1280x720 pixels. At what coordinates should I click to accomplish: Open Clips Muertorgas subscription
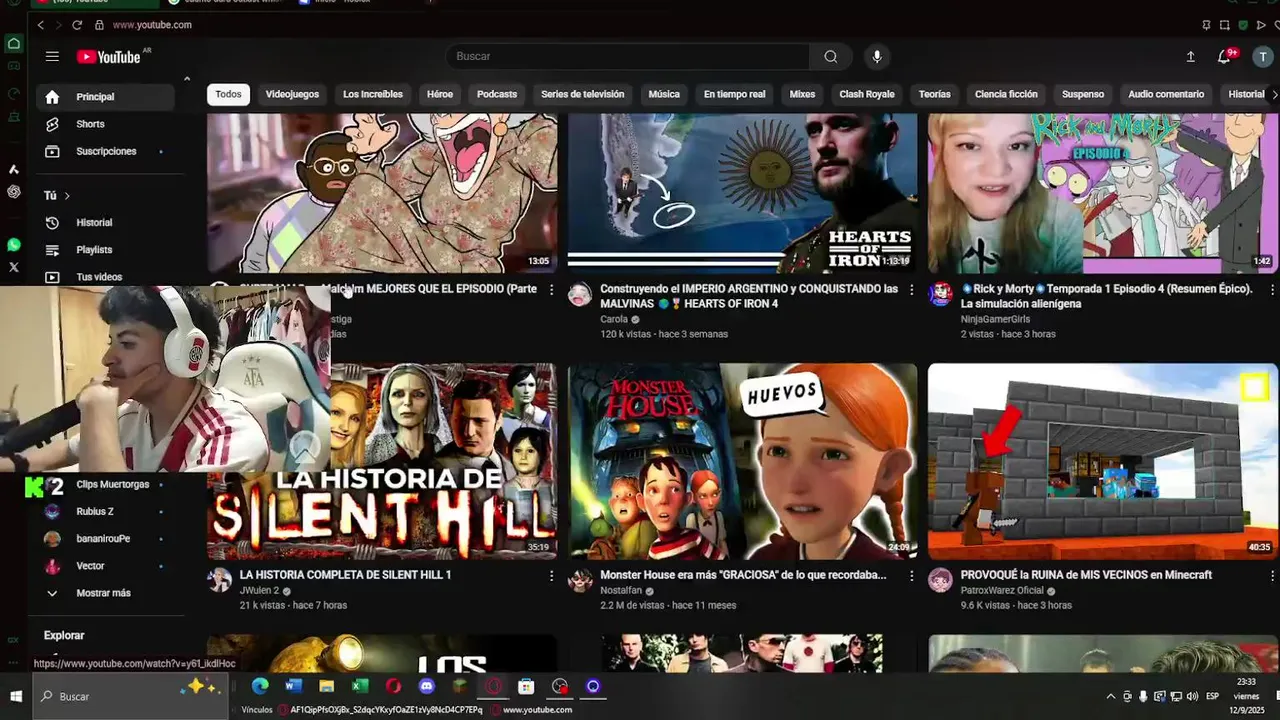pos(106,484)
